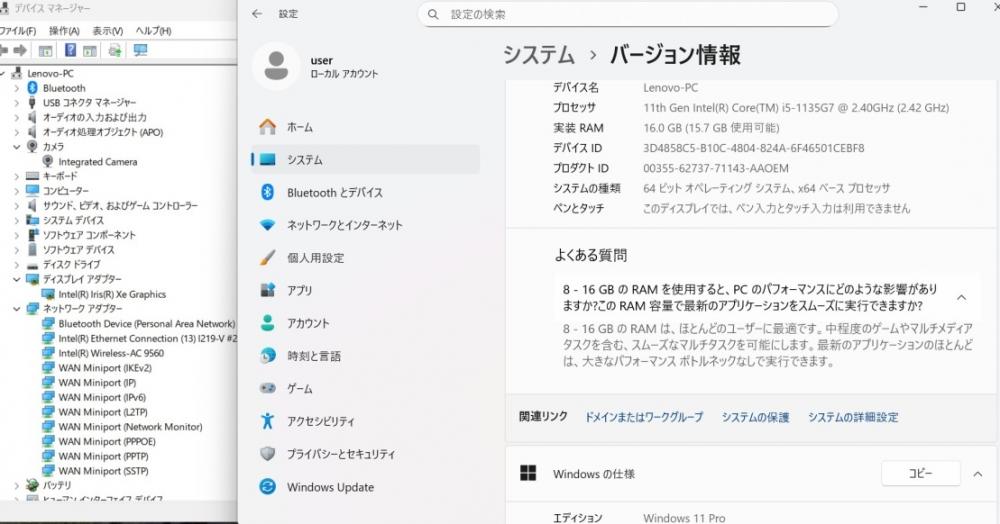Click the コピー button for Windows specs
Image resolution: width=1000 pixels, height=524 pixels.
pyautogui.click(x=920, y=474)
